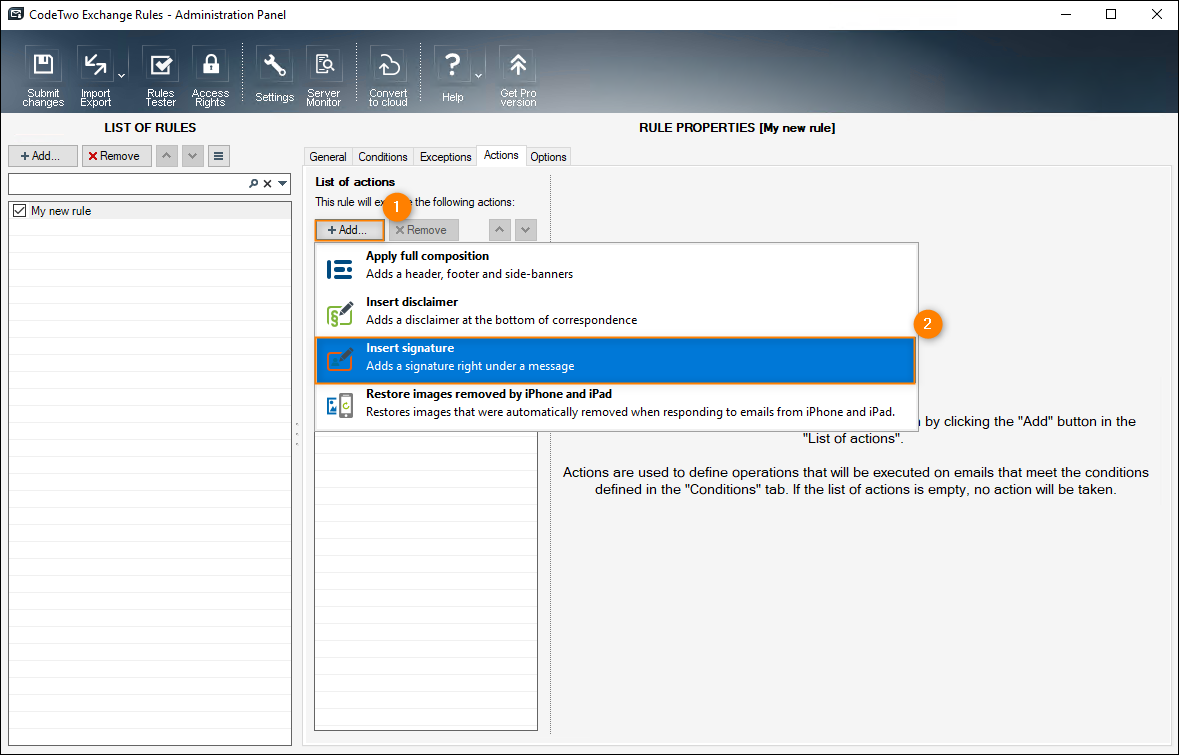Click the CodeTwo app icon in title bar

[15, 14]
